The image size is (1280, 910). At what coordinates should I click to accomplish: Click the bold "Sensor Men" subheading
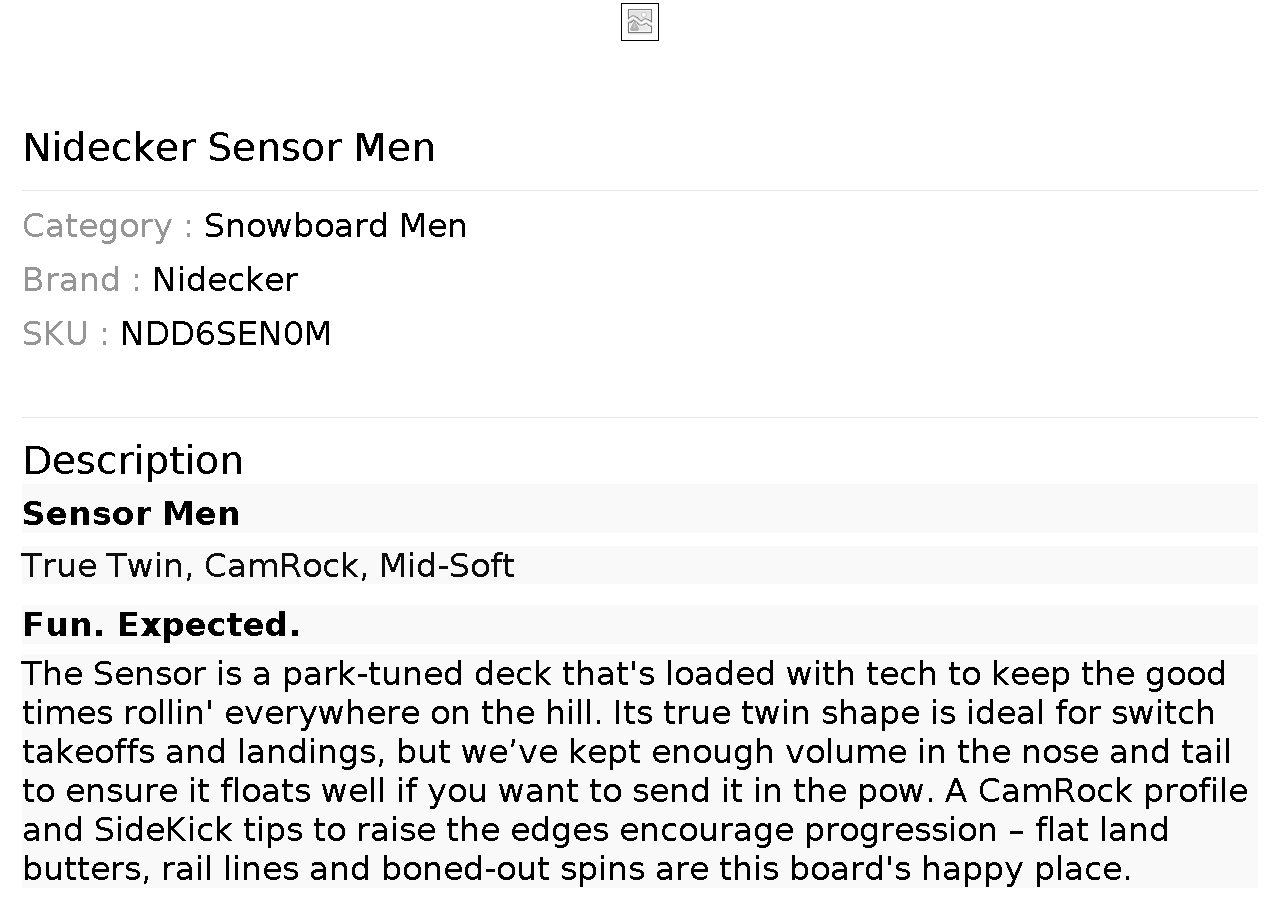131,514
